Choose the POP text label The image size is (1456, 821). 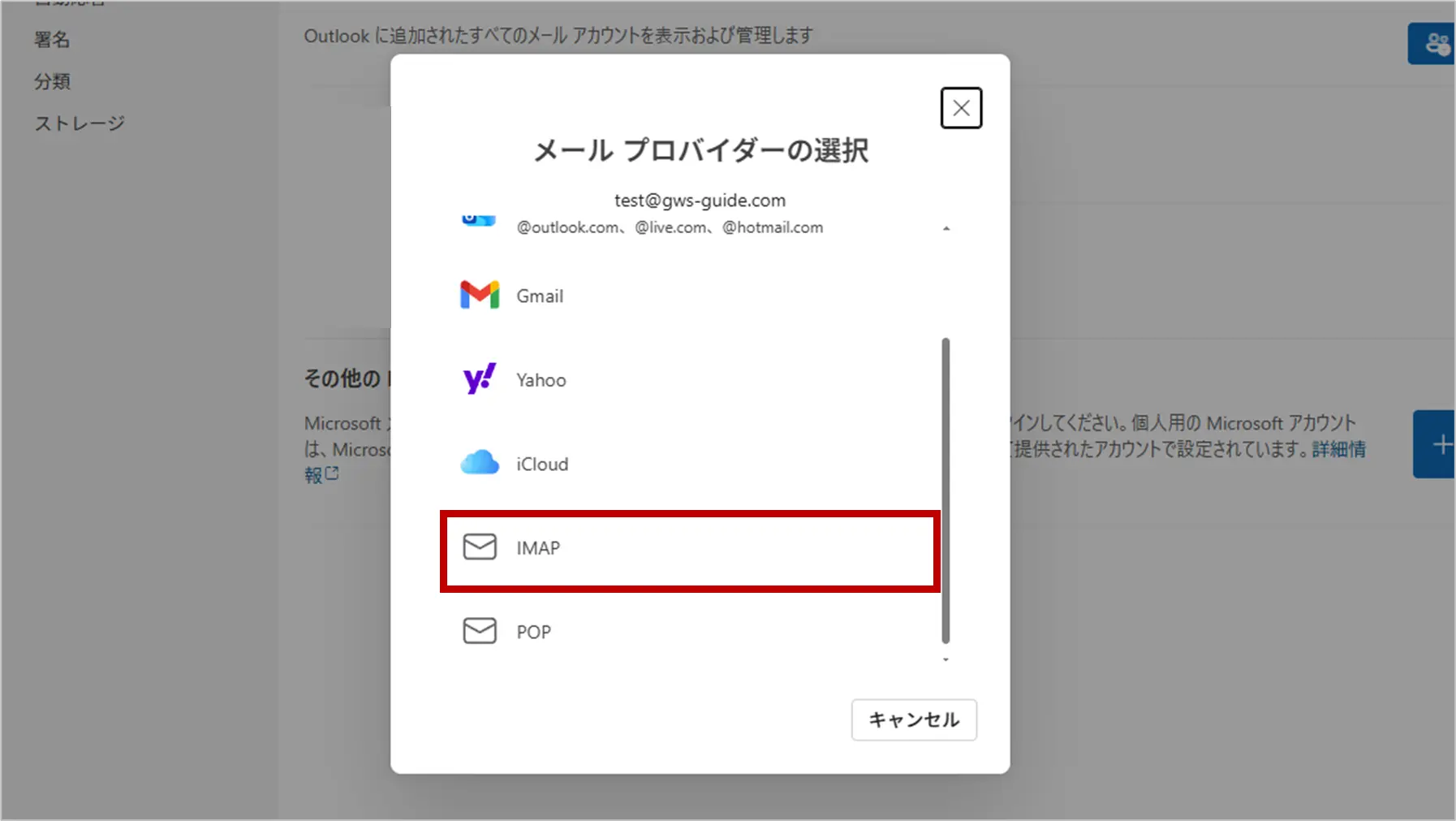coord(533,632)
